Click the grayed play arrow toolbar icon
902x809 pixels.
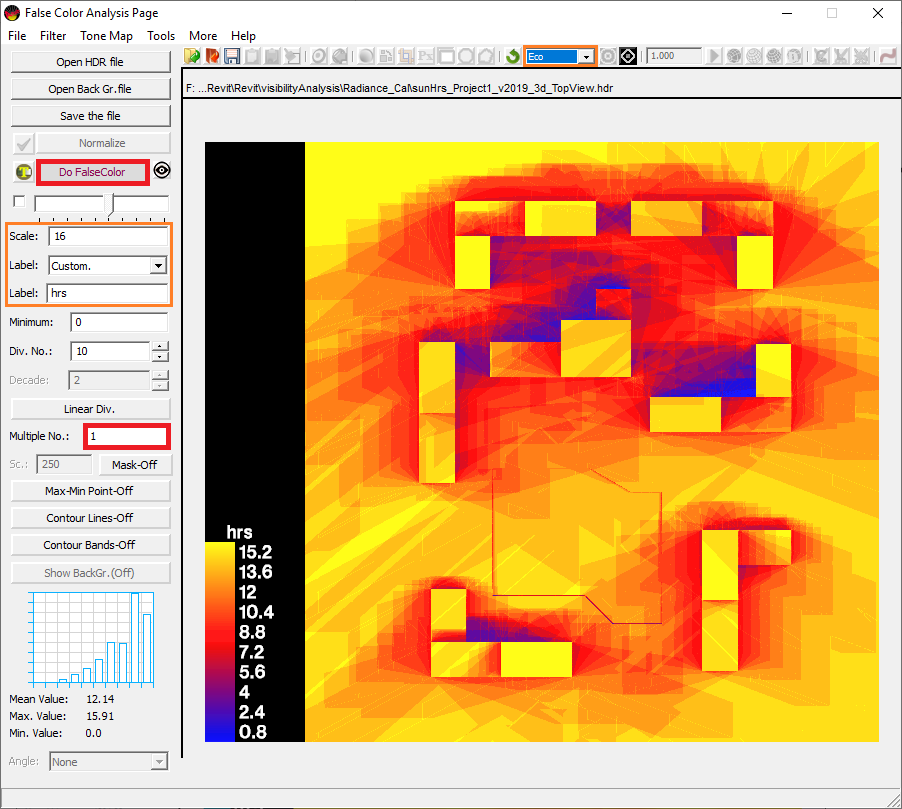714,56
